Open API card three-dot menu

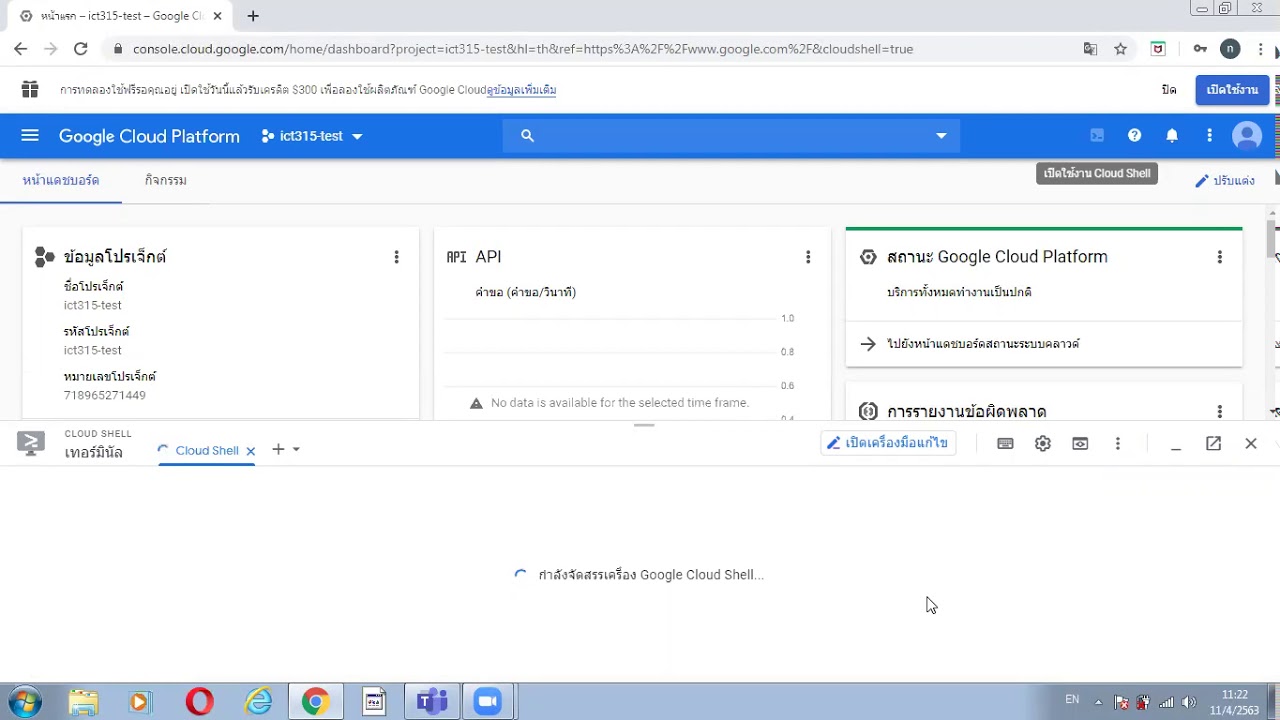808,257
